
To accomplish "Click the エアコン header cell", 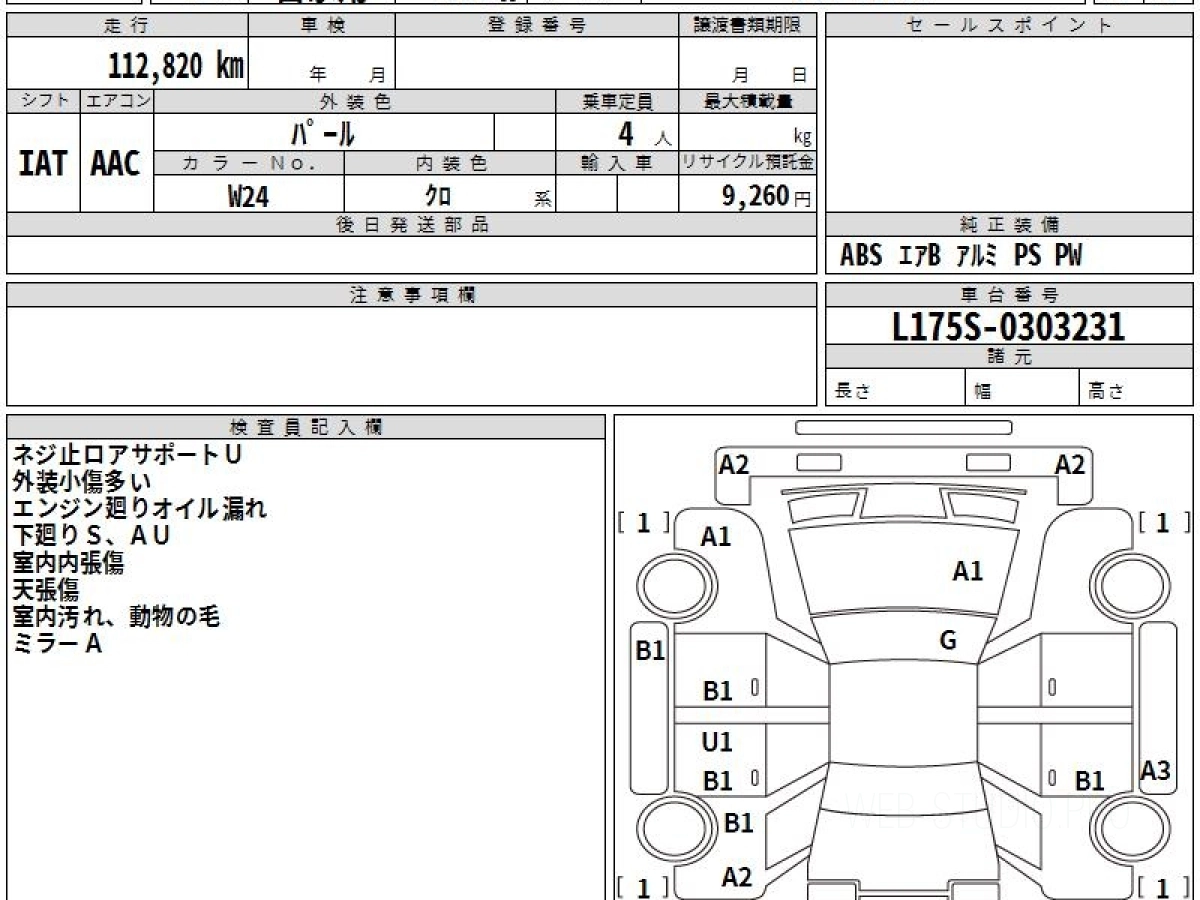I will pyautogui.click(x=117, y=101).
